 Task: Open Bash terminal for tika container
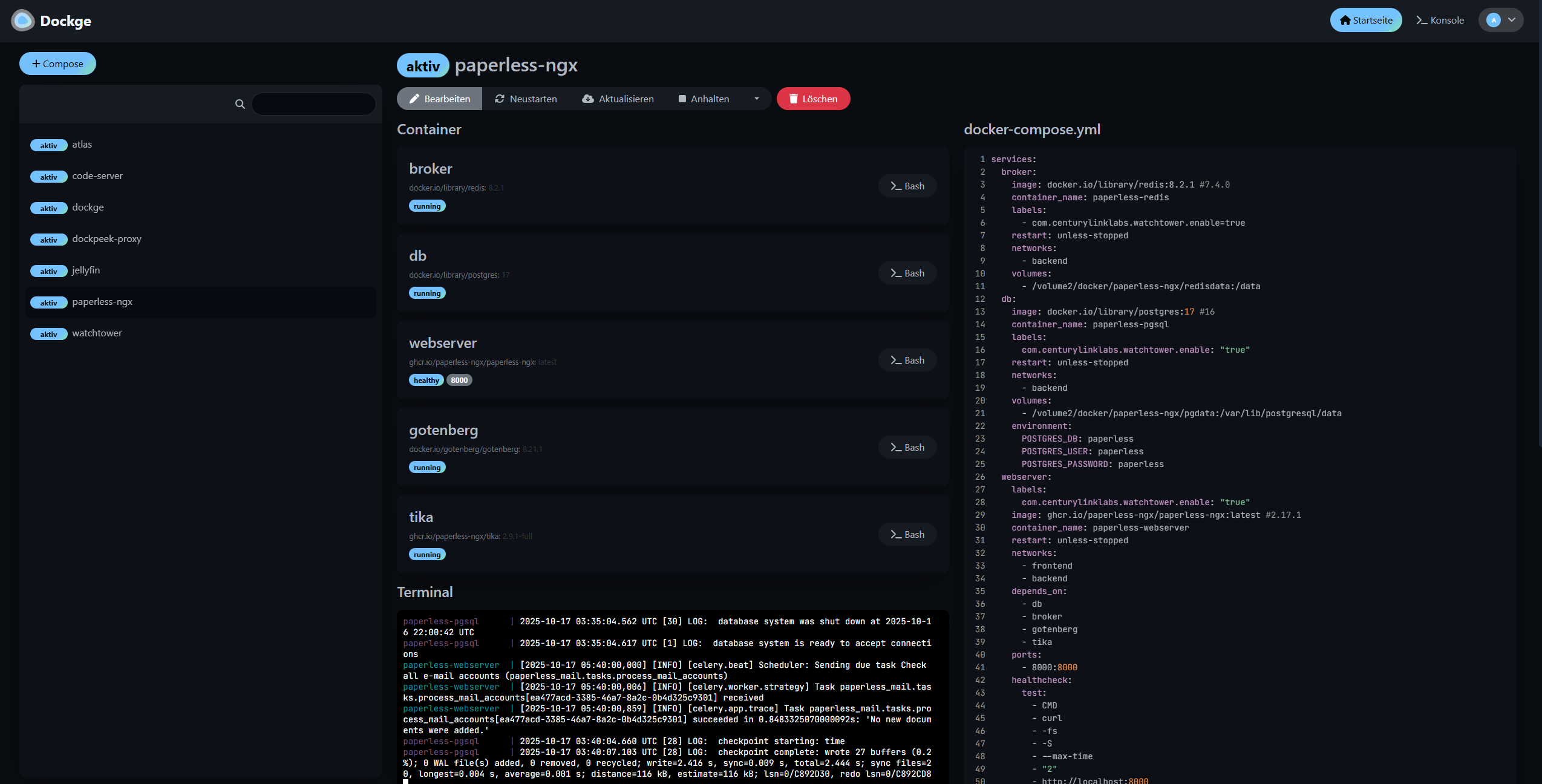(x=907, y=535)
